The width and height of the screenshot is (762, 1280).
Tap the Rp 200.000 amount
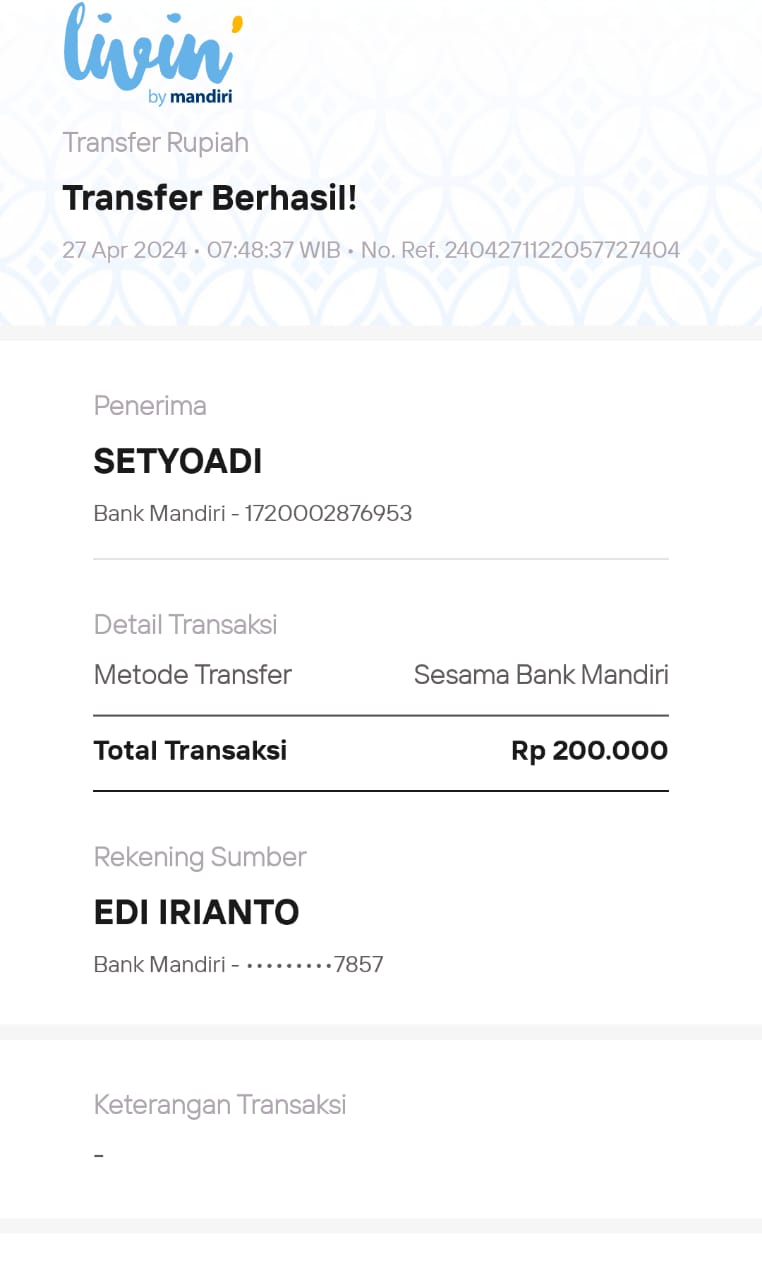(589, 751)
